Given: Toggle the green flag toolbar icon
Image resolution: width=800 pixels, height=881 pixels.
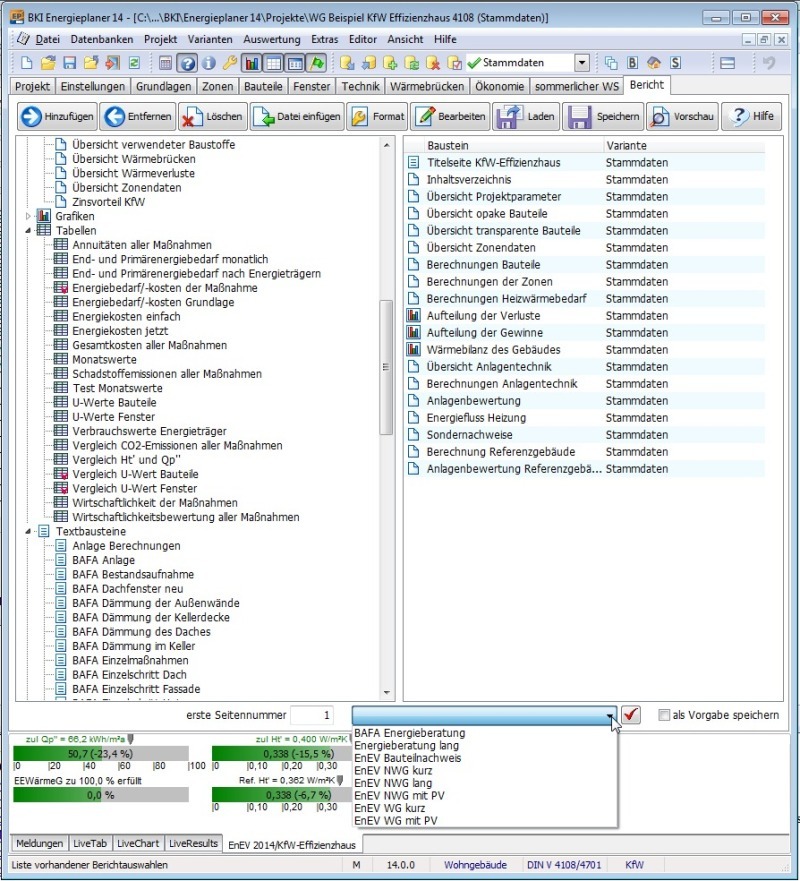Looking at the screenshot, I should 317,63.
